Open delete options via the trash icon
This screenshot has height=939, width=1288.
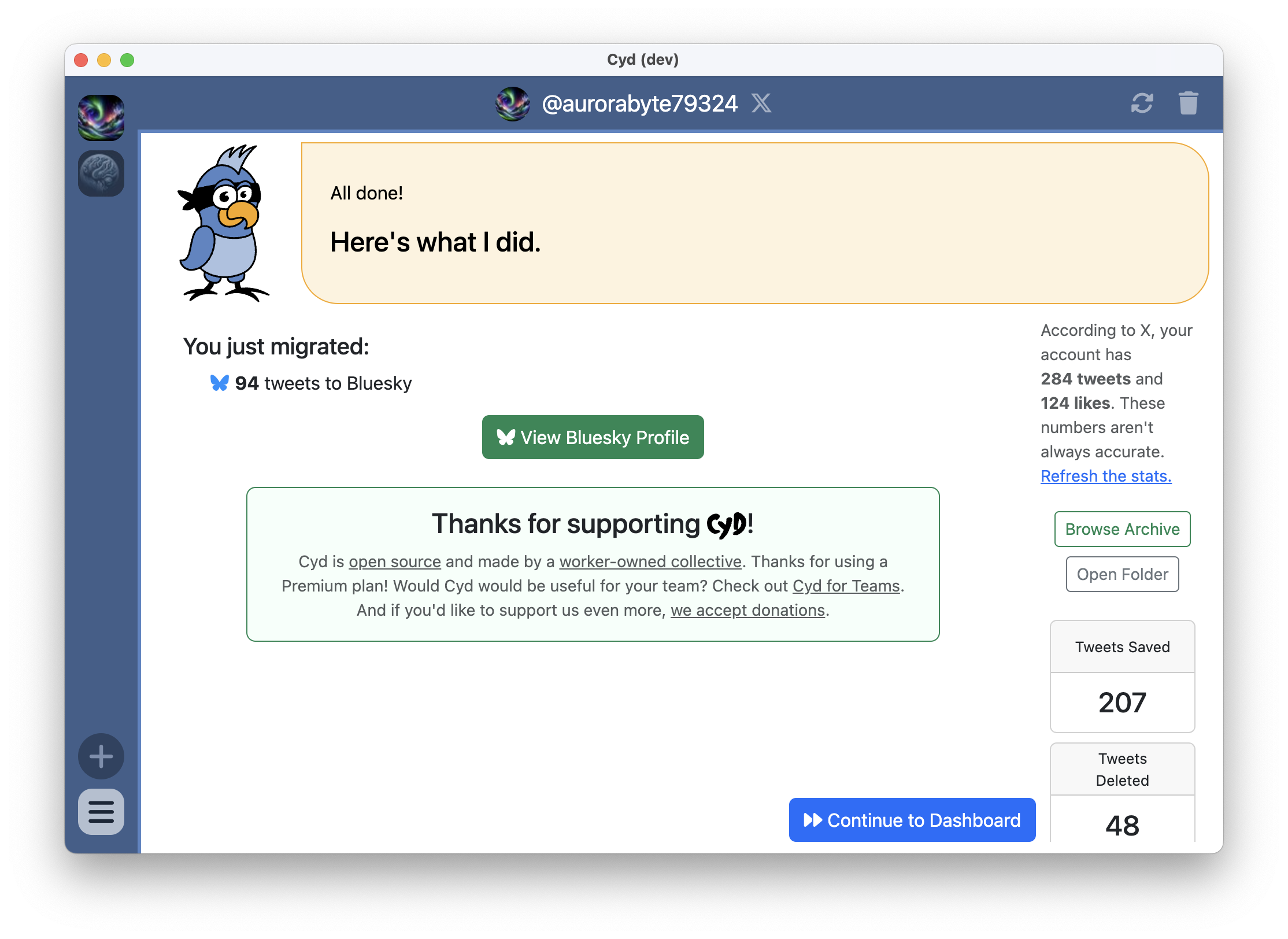[x=1188, y=103]
